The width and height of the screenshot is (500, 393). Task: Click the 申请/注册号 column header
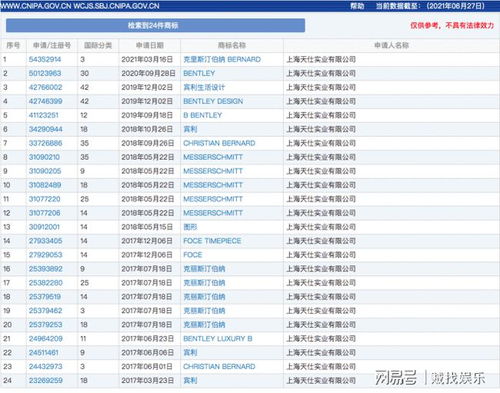[52, 45]
